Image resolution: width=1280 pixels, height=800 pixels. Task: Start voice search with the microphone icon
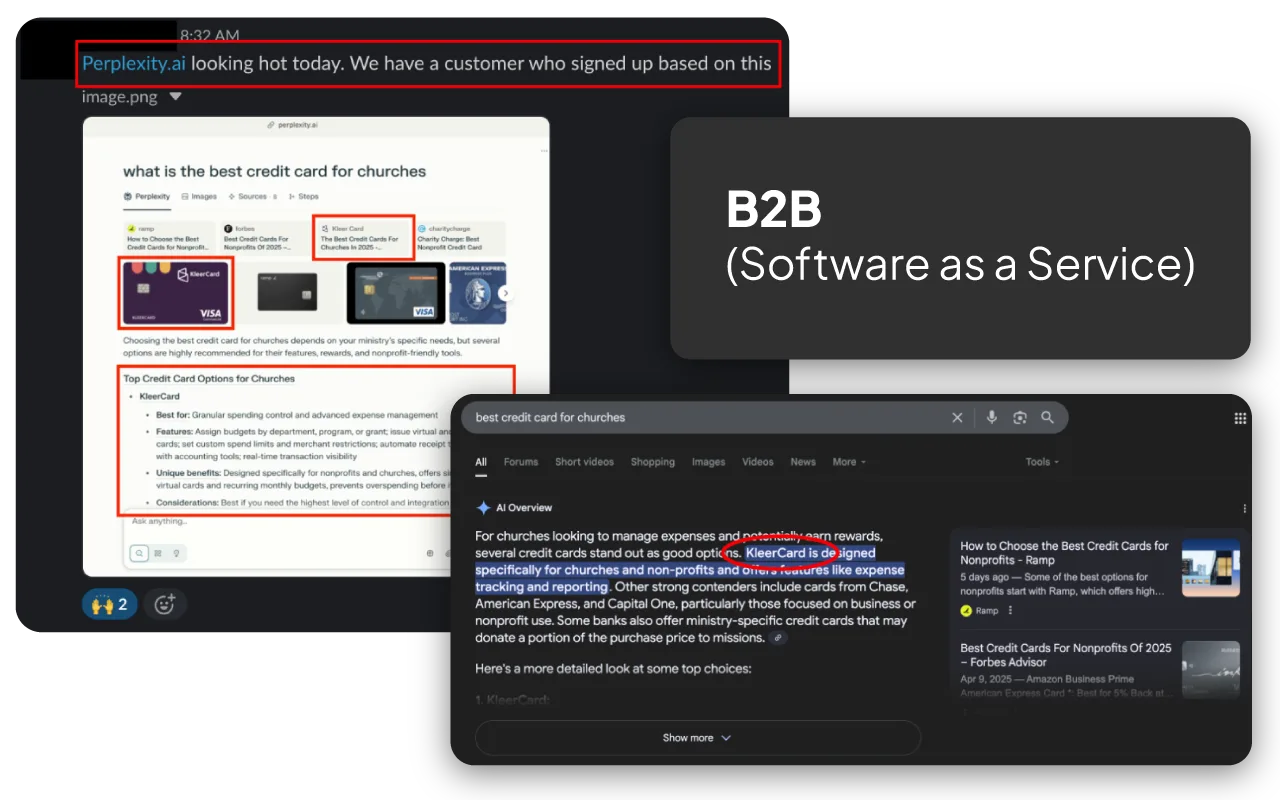[991, 418]
